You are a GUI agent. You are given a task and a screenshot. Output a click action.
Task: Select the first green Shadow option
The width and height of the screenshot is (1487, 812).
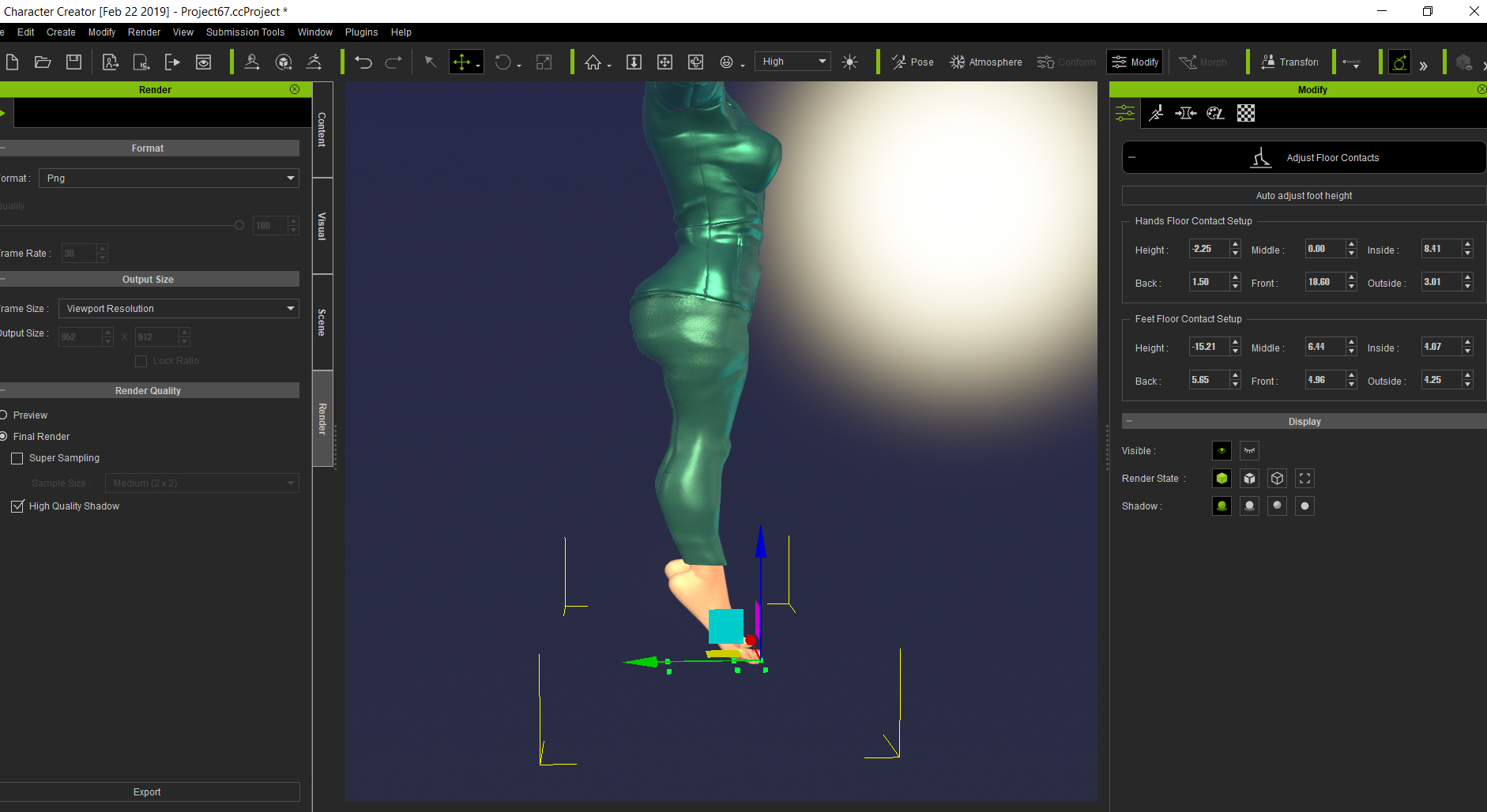coord(1222,506)
